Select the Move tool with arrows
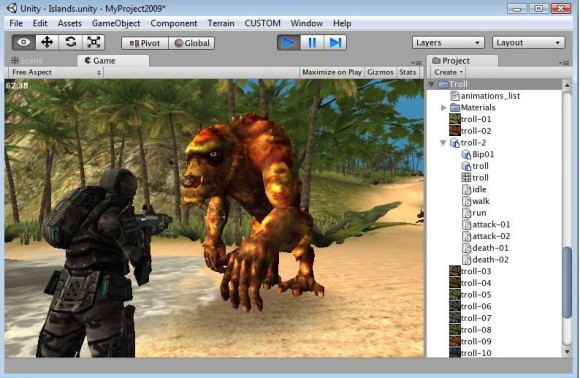The image size is (580, 378). click(47, 42)
